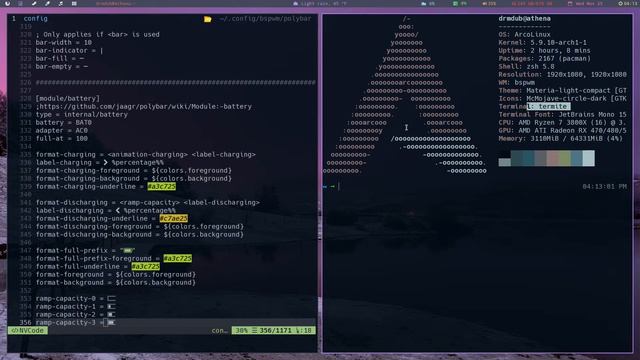
Task: Click the 'bar-width = 10' line
Action: click(x=64, y=42)
